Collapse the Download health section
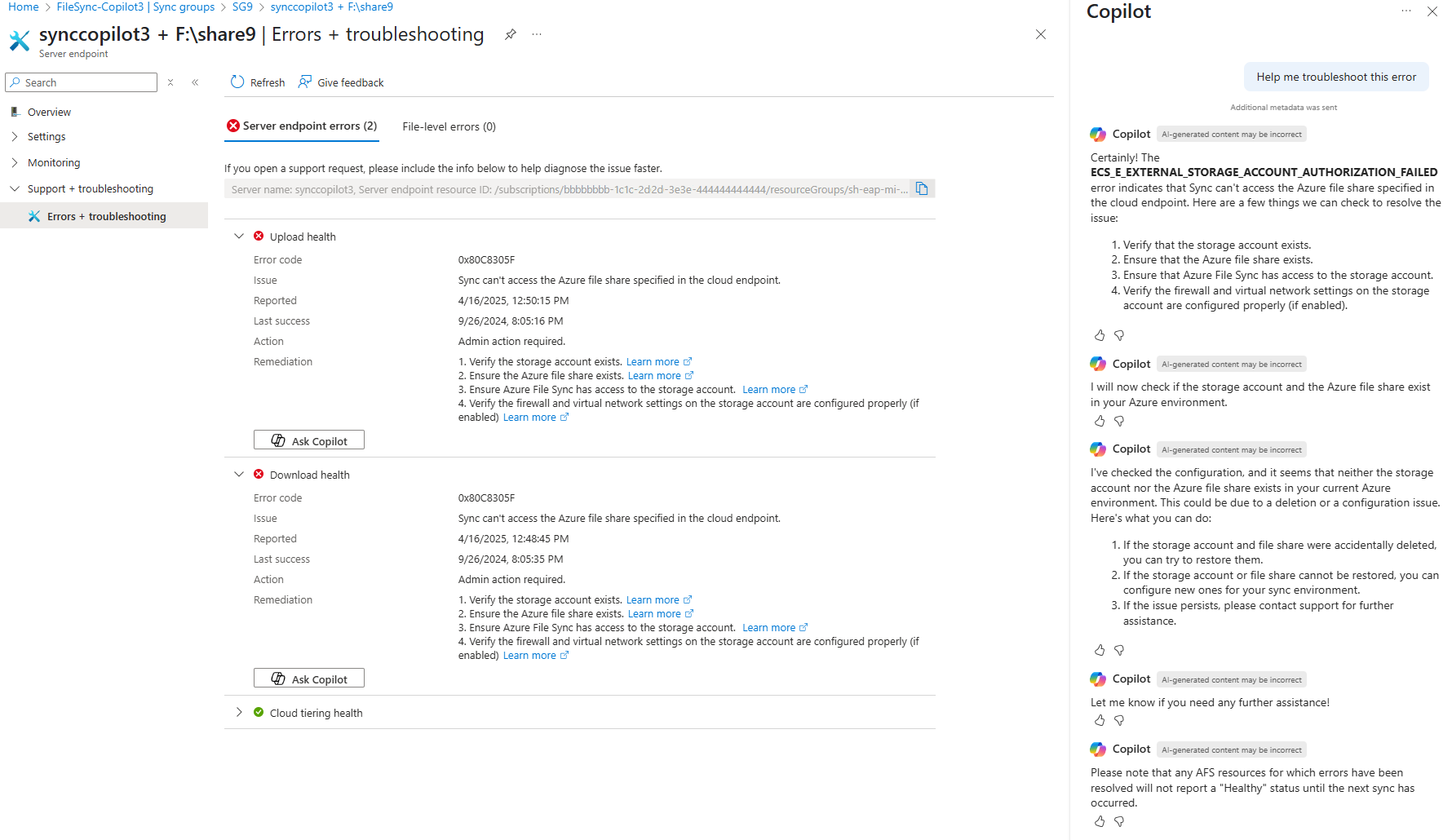1452x840 pixels. click(x=239, y=475)
